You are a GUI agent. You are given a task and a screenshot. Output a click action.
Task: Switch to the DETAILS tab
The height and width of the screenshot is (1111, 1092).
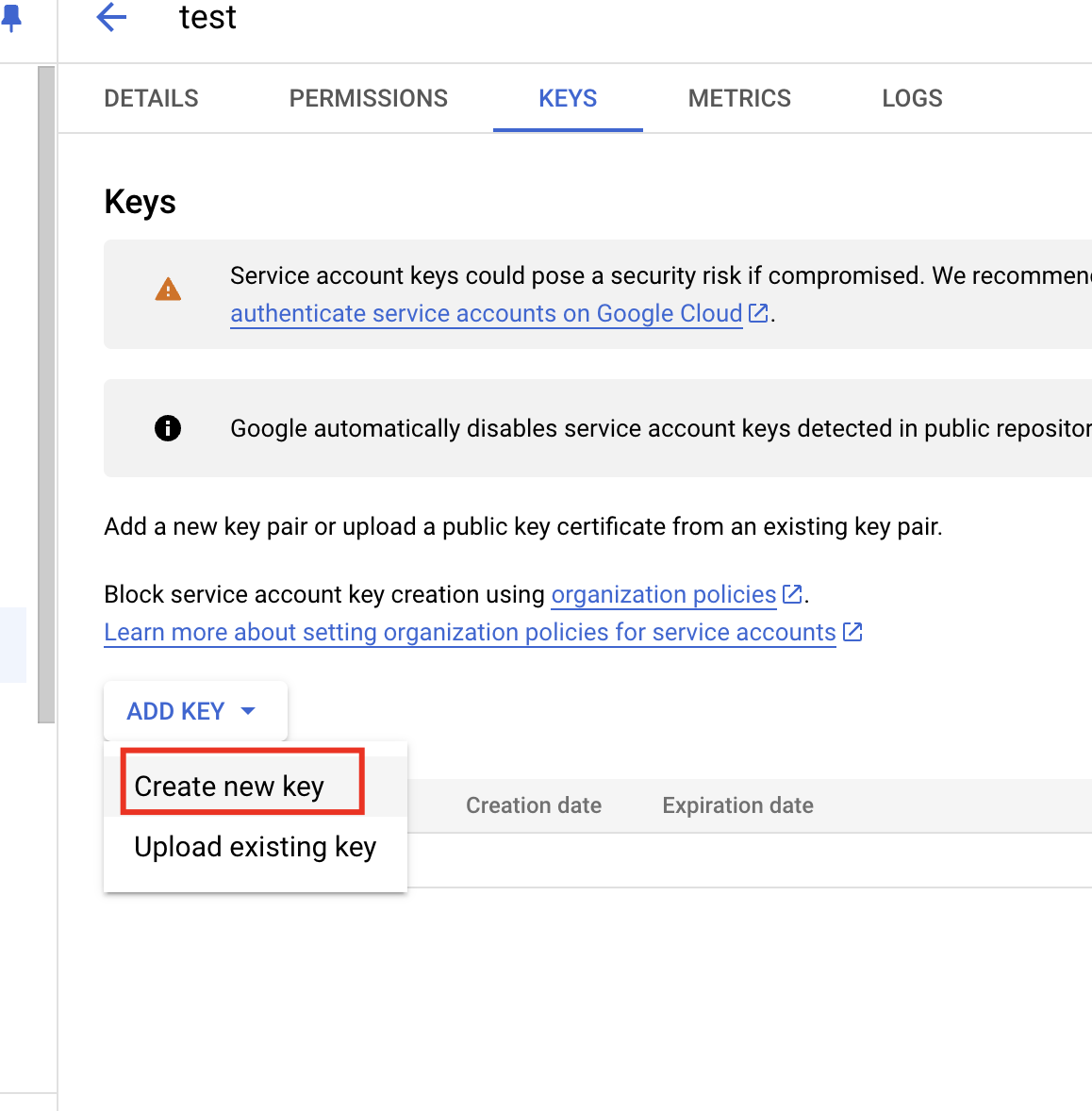(x=151, y=98)
